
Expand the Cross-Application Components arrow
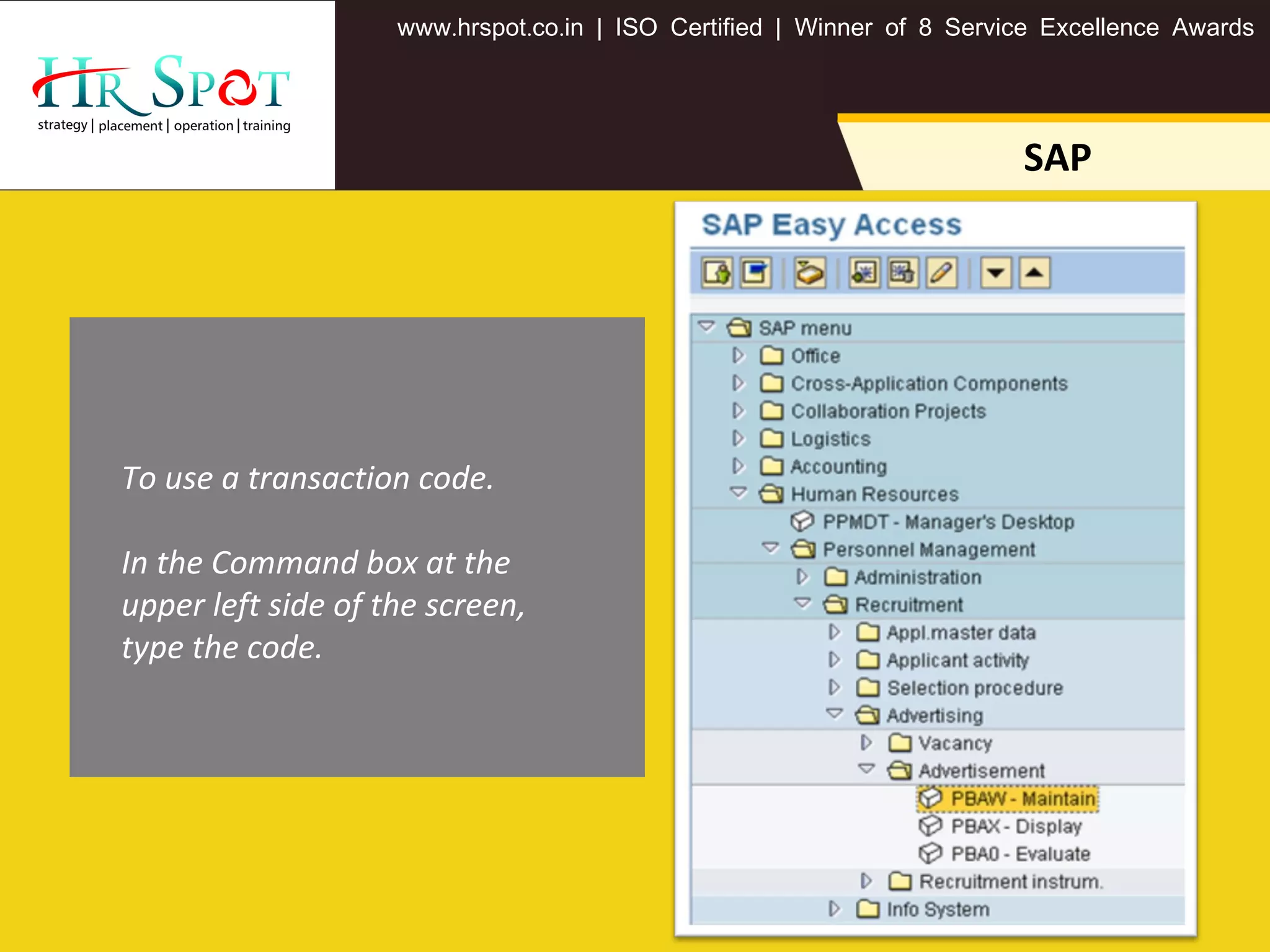[x=738, y=383]
